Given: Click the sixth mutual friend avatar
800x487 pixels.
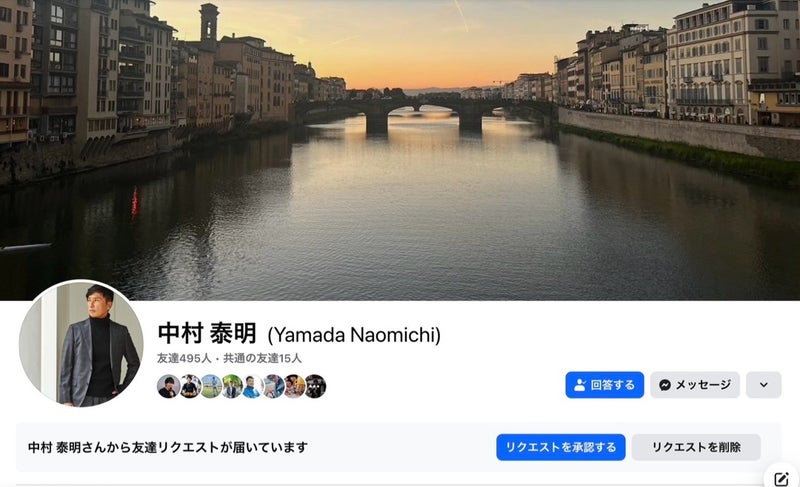Looking at the screenshot, I should (x=273, y=387).
